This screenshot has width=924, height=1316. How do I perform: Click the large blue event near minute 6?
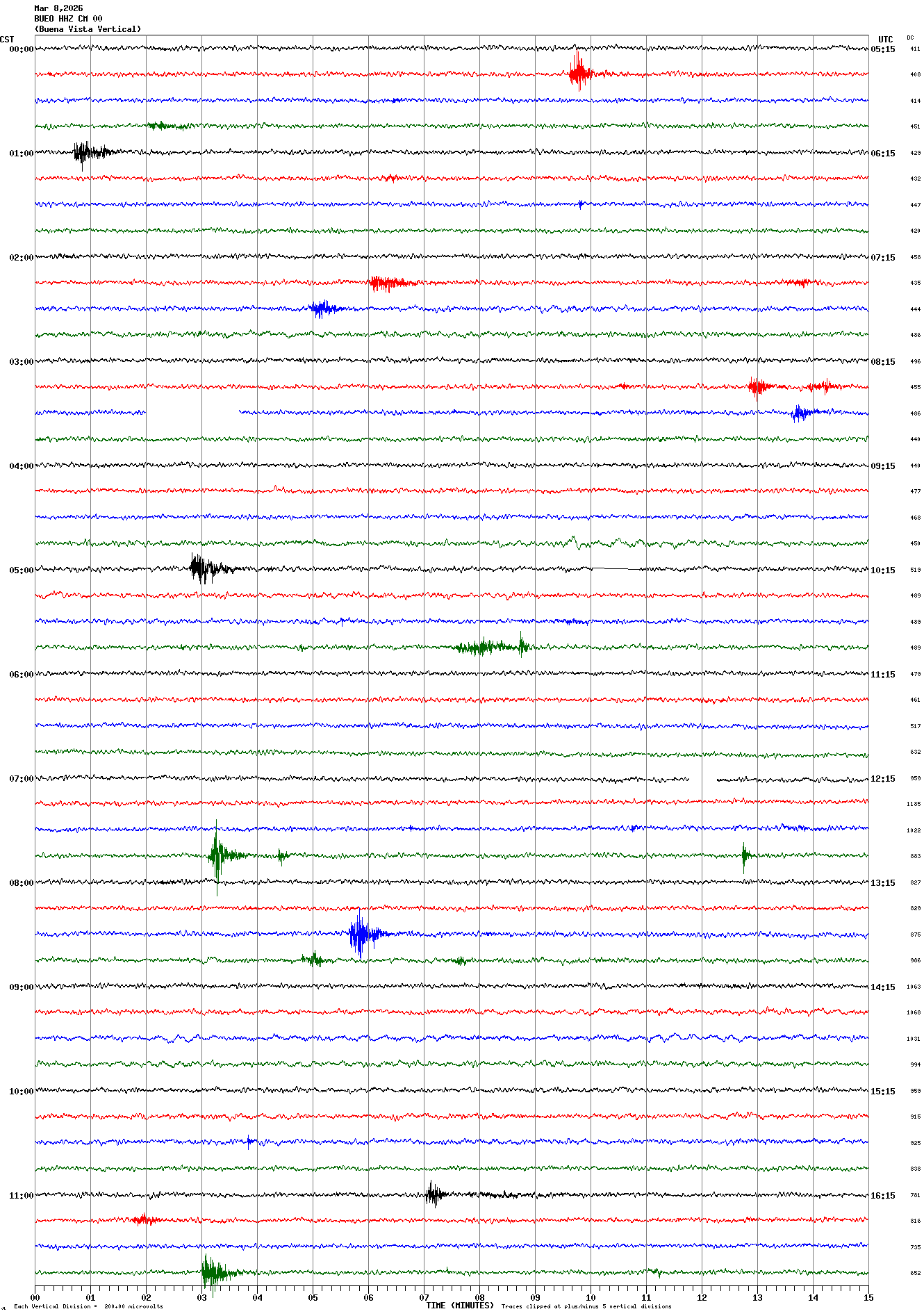point(360,935)
